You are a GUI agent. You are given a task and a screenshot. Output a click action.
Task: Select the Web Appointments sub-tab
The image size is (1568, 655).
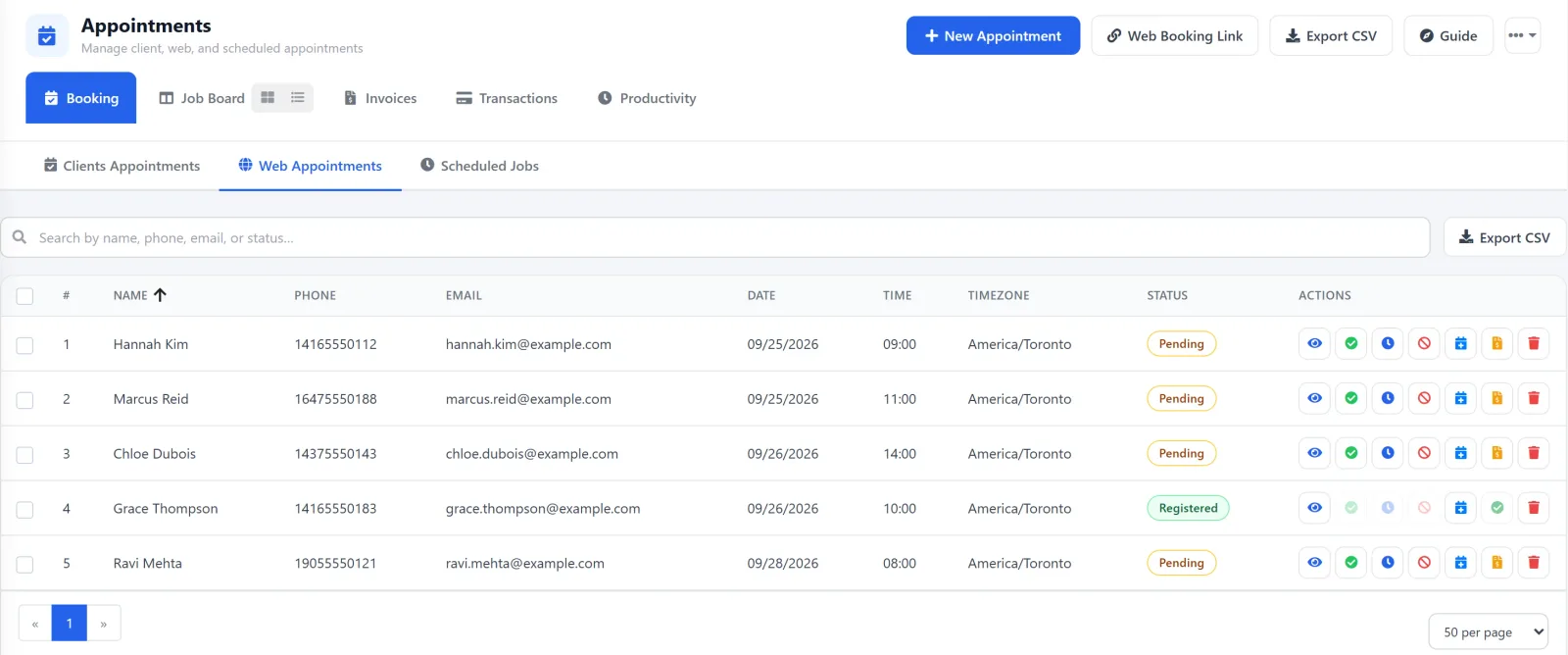click(311, 166)
